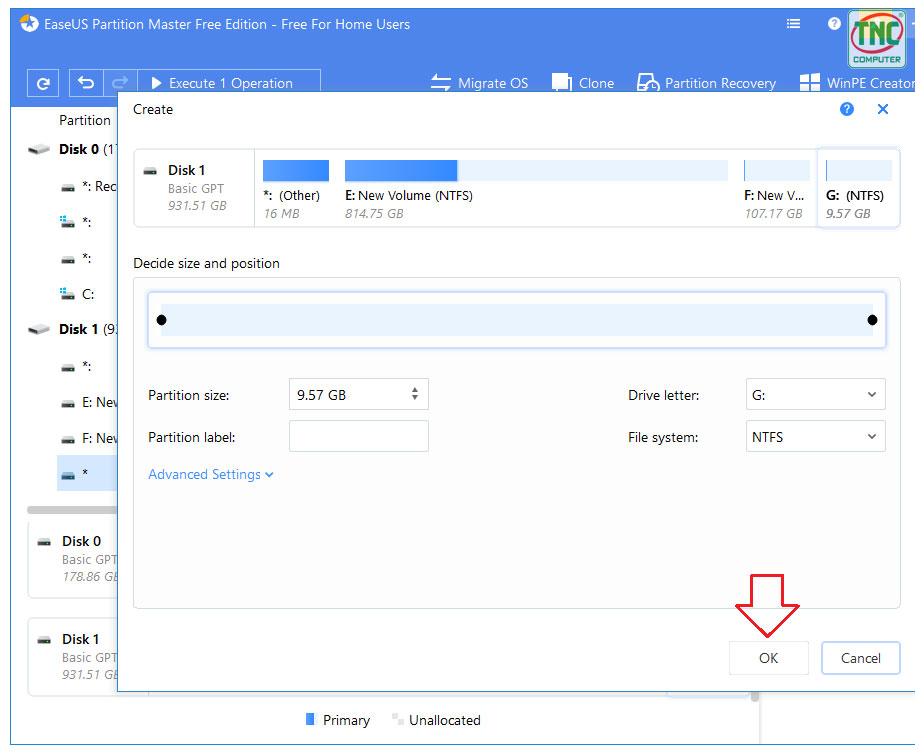This screenshot has width=915, height=754.
Task: Select the highlighted * unallocated row
Action: tap(88, 473)
